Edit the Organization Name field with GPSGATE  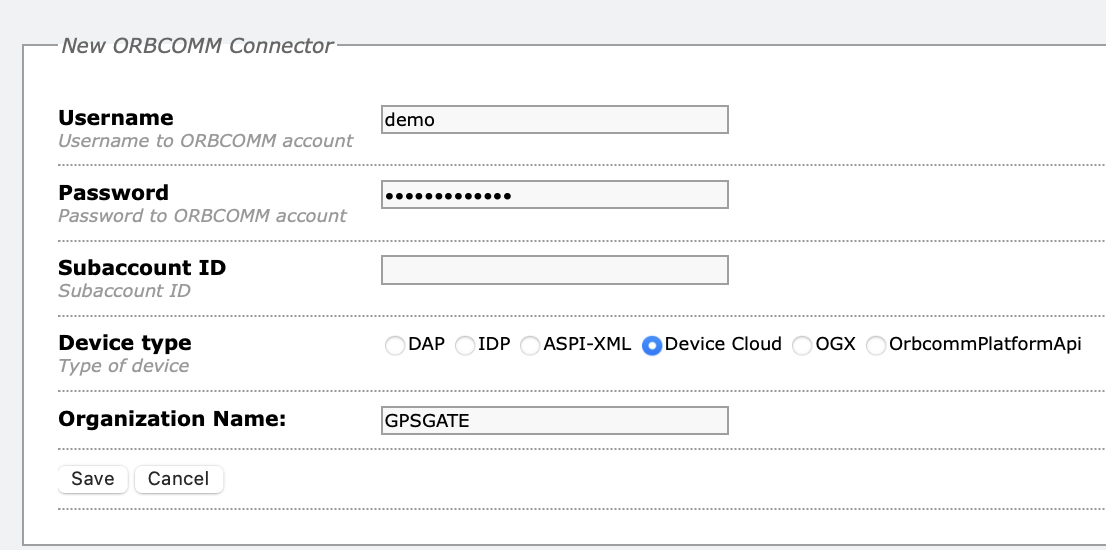click(x=554, y=420)
